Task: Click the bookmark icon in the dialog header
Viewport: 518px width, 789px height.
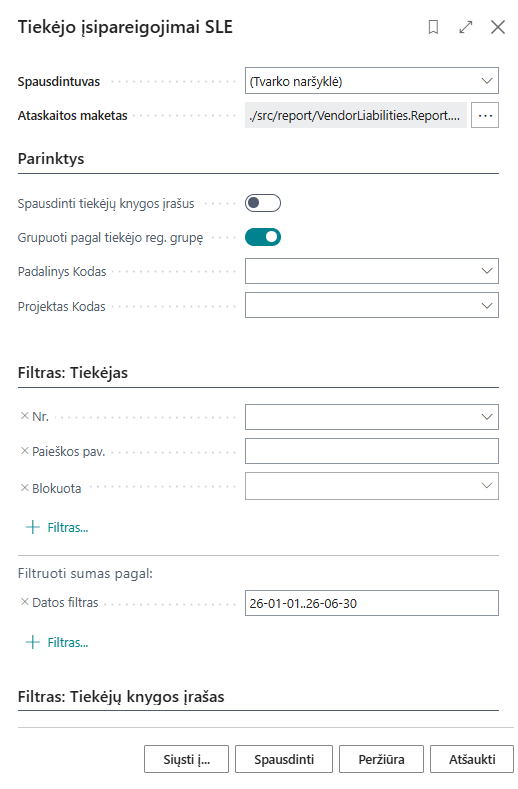Action: click(x=433, y=27)
